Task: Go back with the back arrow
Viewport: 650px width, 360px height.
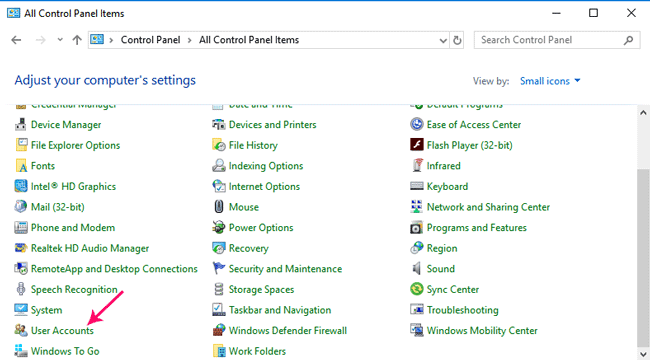Action: [x=16, y=40]
